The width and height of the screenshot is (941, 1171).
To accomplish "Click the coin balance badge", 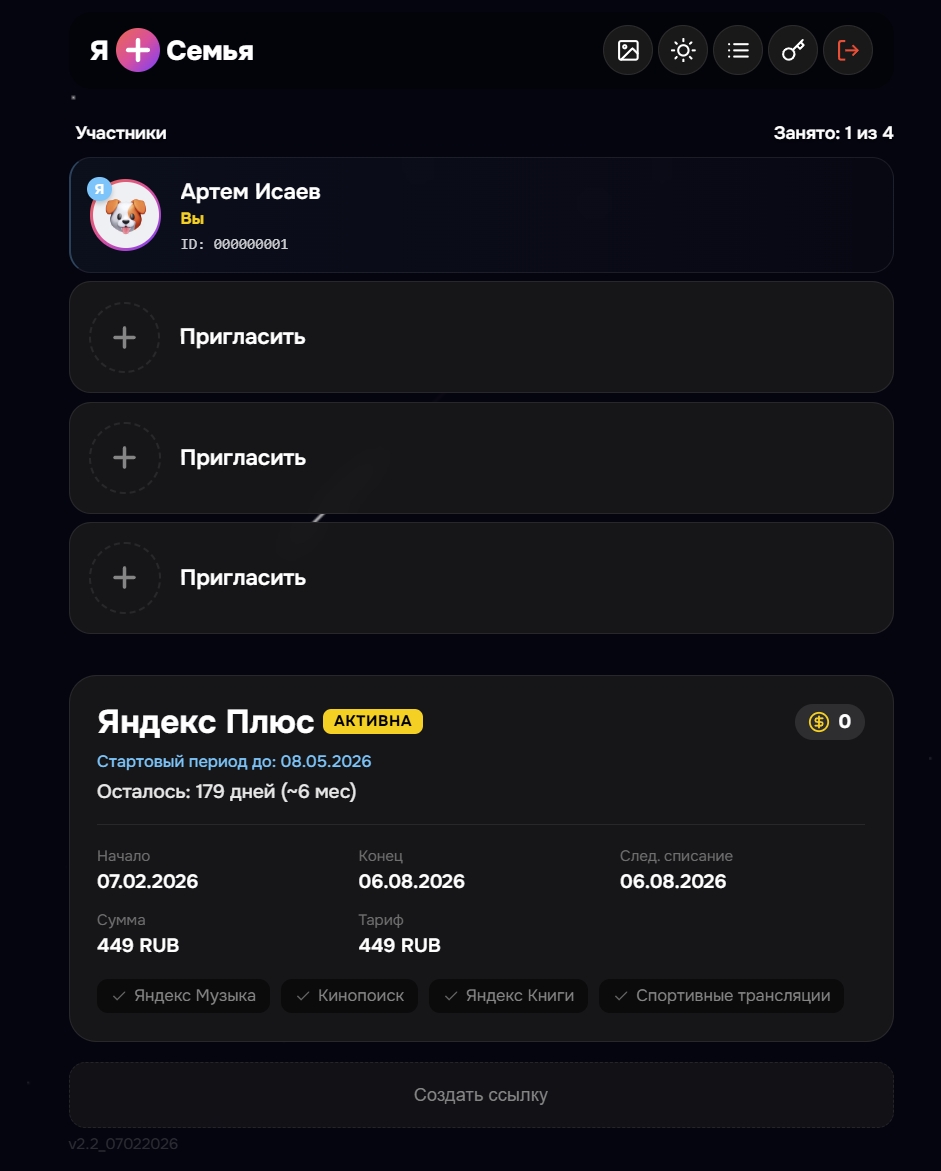I will tap(830, 721).
